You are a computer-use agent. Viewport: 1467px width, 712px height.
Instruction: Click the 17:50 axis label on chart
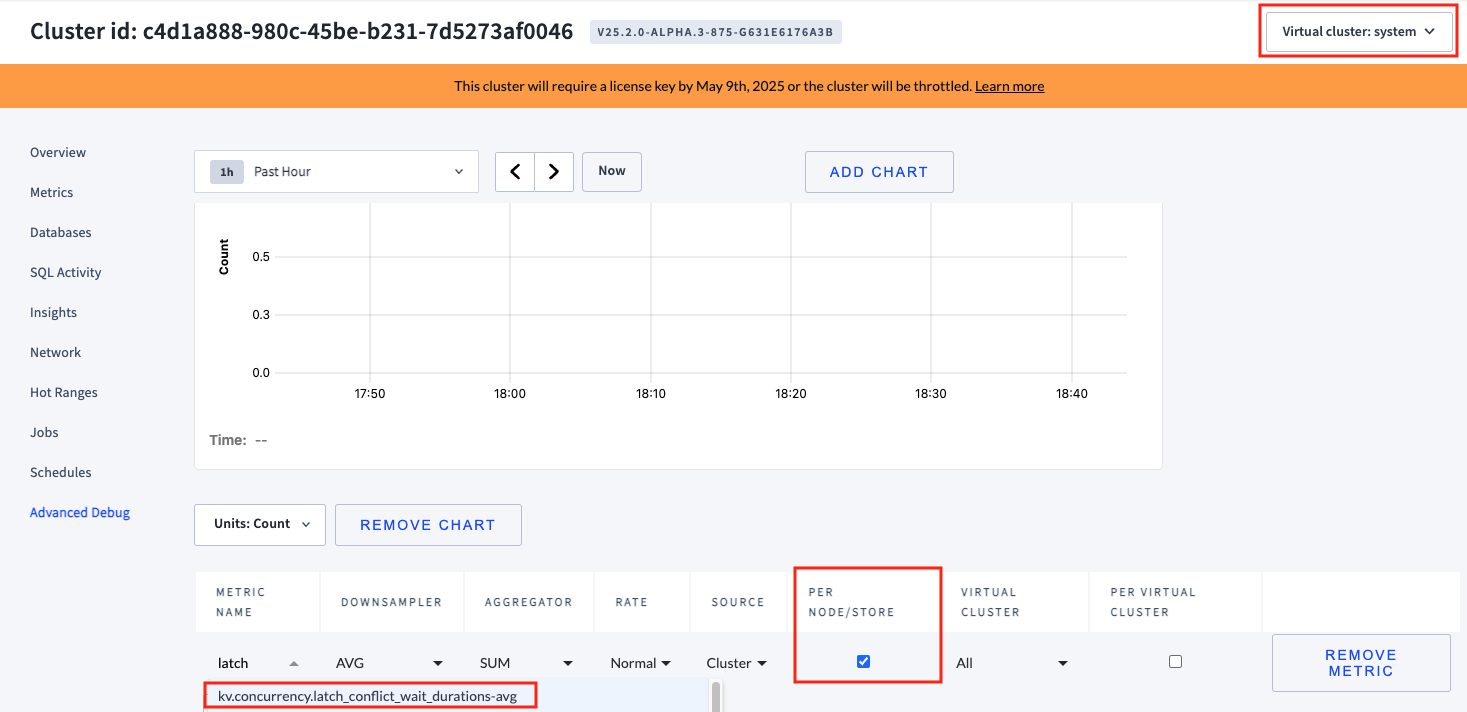tap(370, 394)
